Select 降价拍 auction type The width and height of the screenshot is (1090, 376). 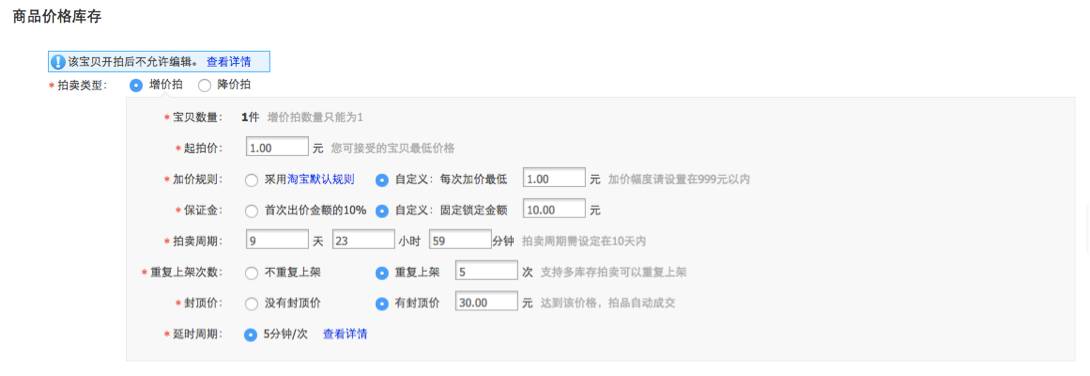(x=204, y=86)
